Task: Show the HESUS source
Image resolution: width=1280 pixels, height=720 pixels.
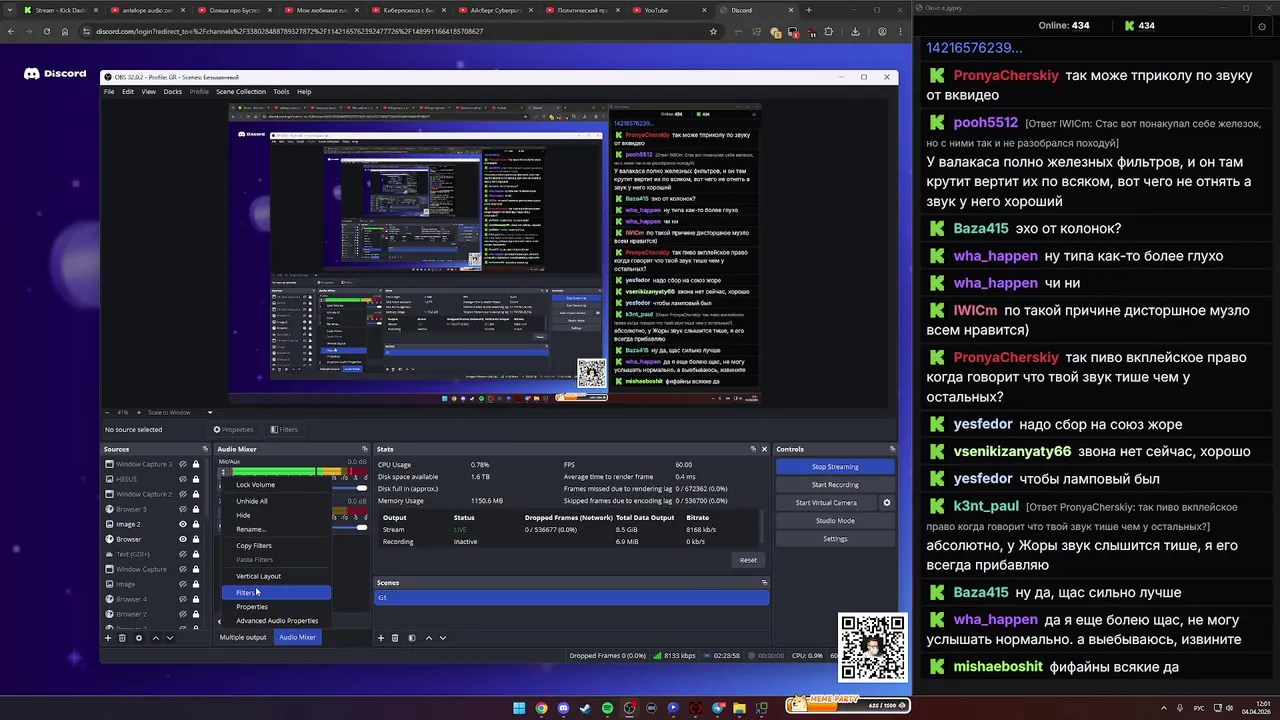Action: (x=182, y=479)
